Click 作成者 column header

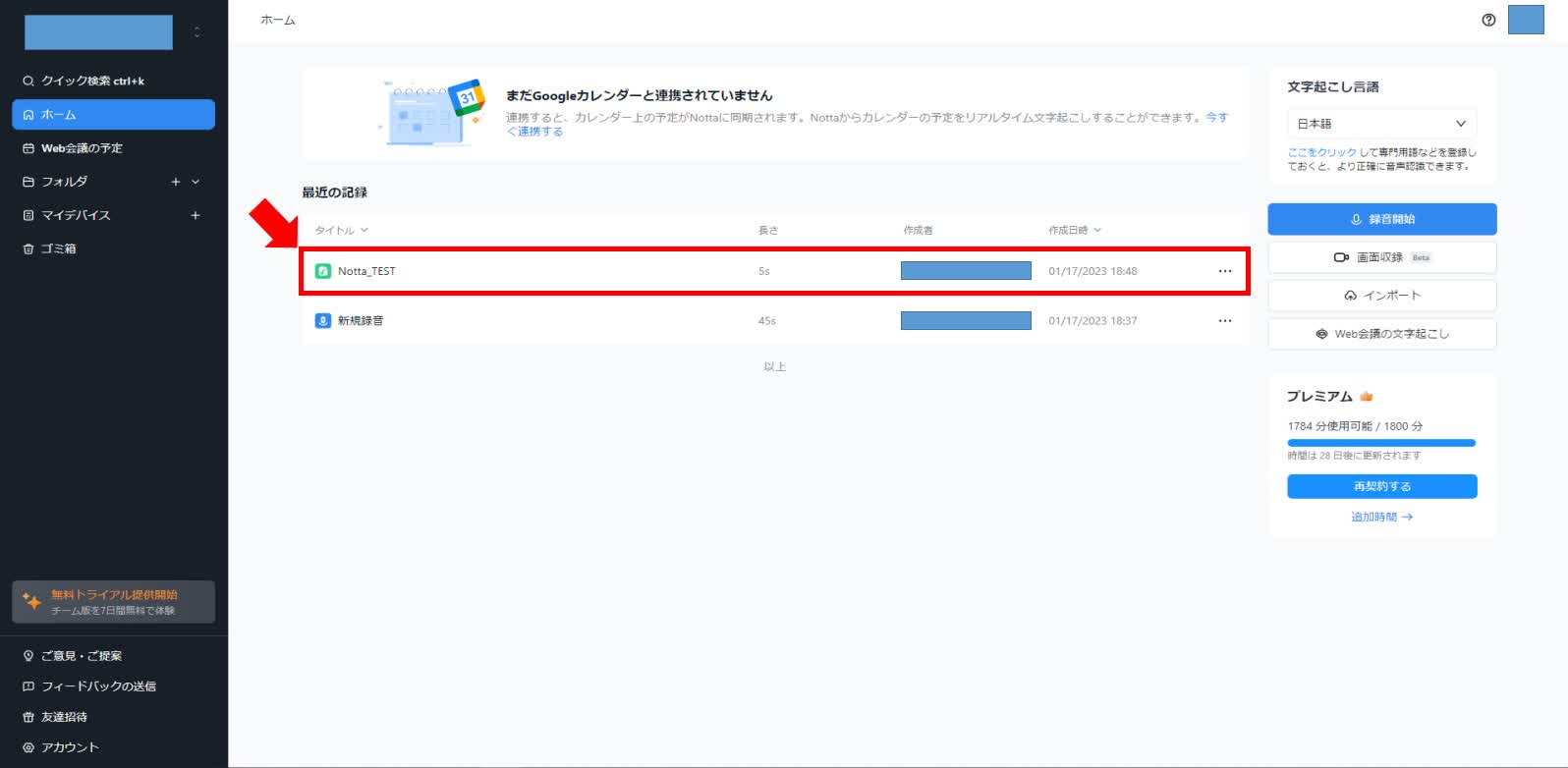click(918, 230)
